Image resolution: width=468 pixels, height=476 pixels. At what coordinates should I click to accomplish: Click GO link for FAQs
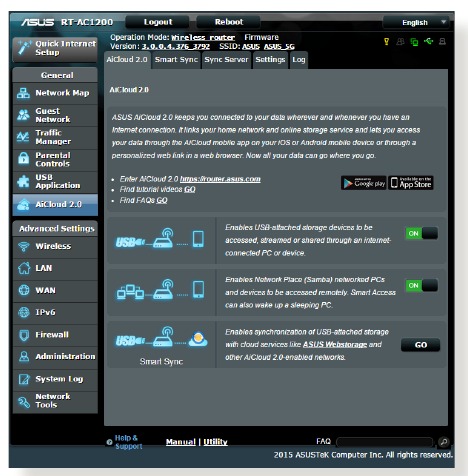point(162,200)
